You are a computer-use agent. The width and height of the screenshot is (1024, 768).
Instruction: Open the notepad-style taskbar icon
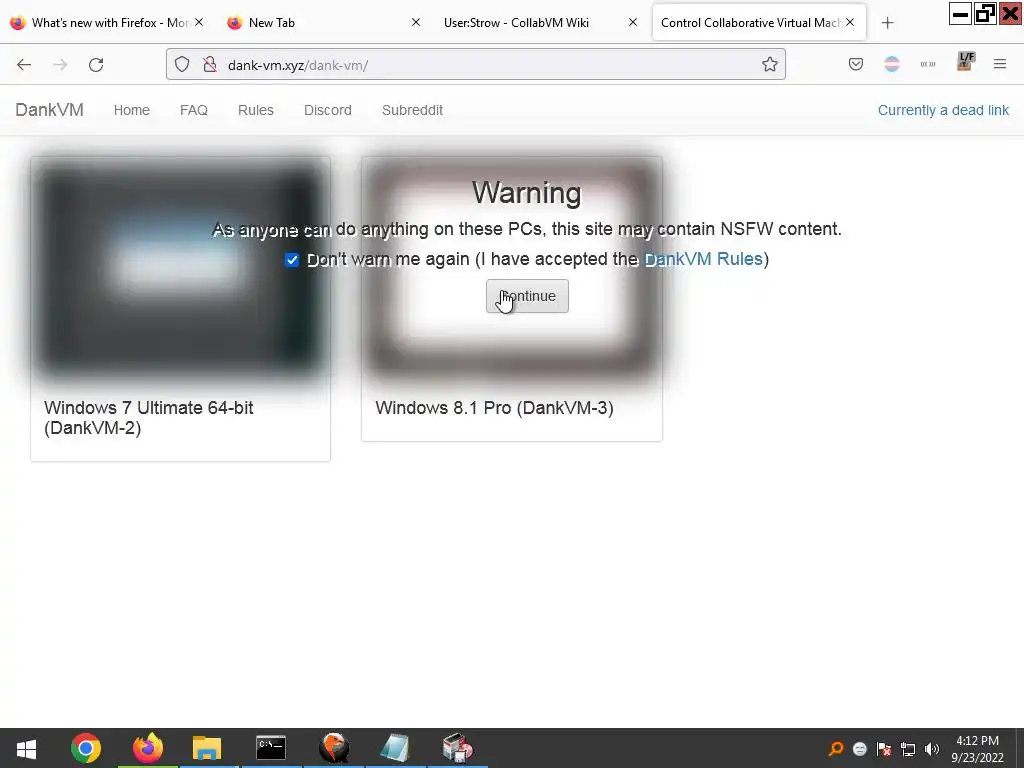coord(394,748)
